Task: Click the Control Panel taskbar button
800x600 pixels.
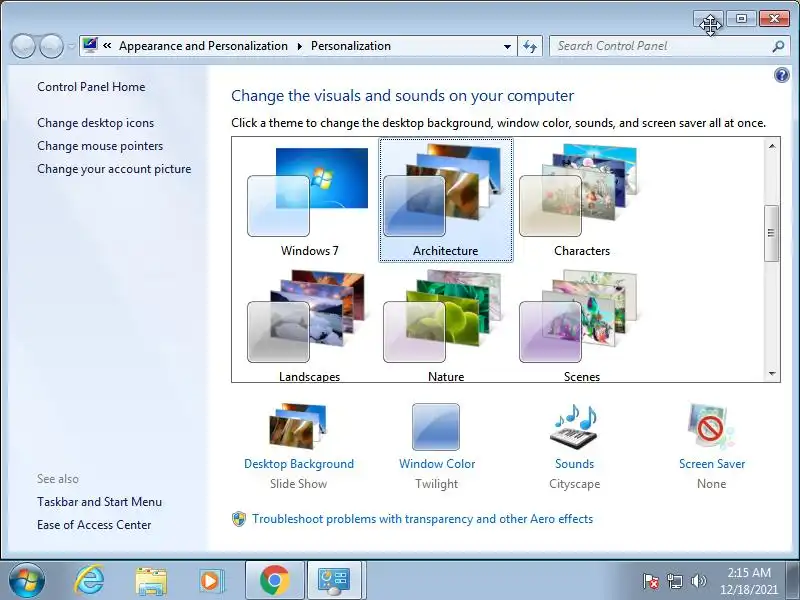Action: 335,581
